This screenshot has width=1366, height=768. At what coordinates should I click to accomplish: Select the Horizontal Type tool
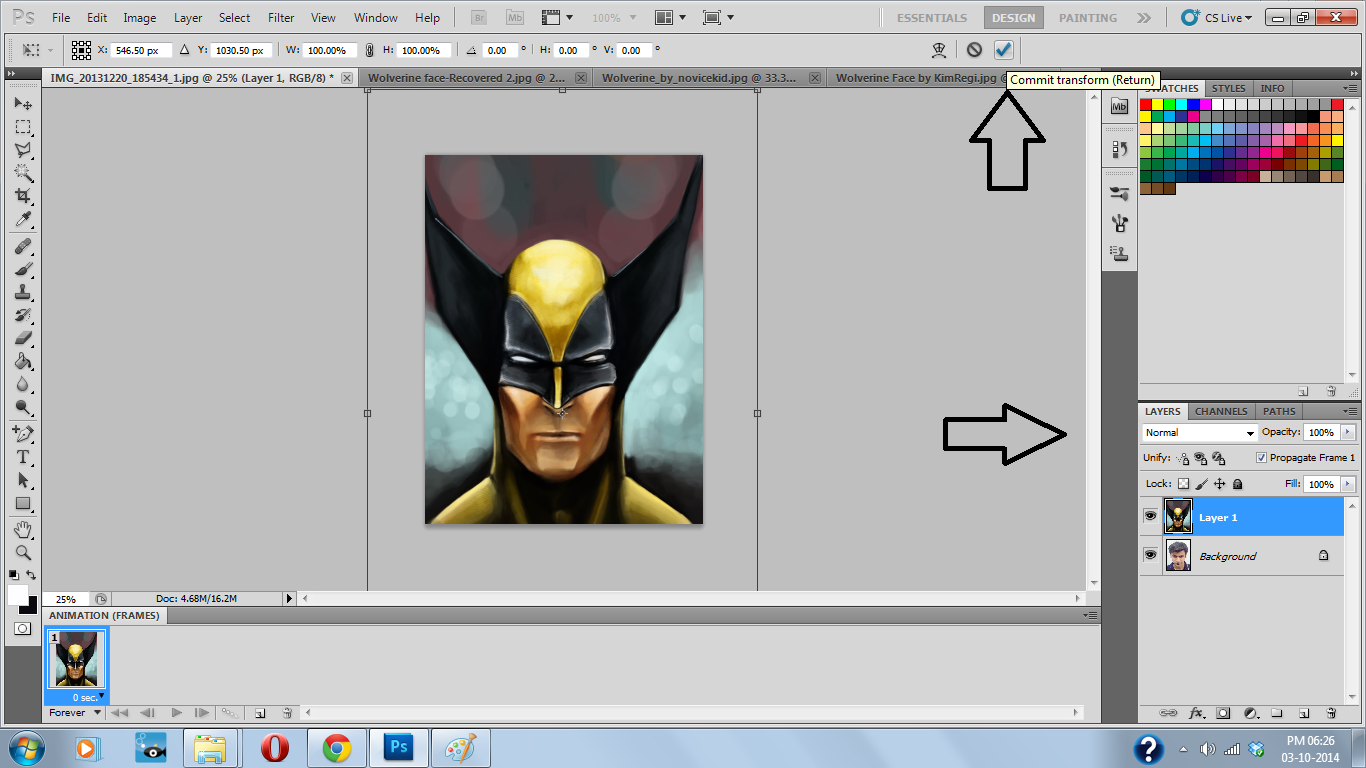coord(22,457)
